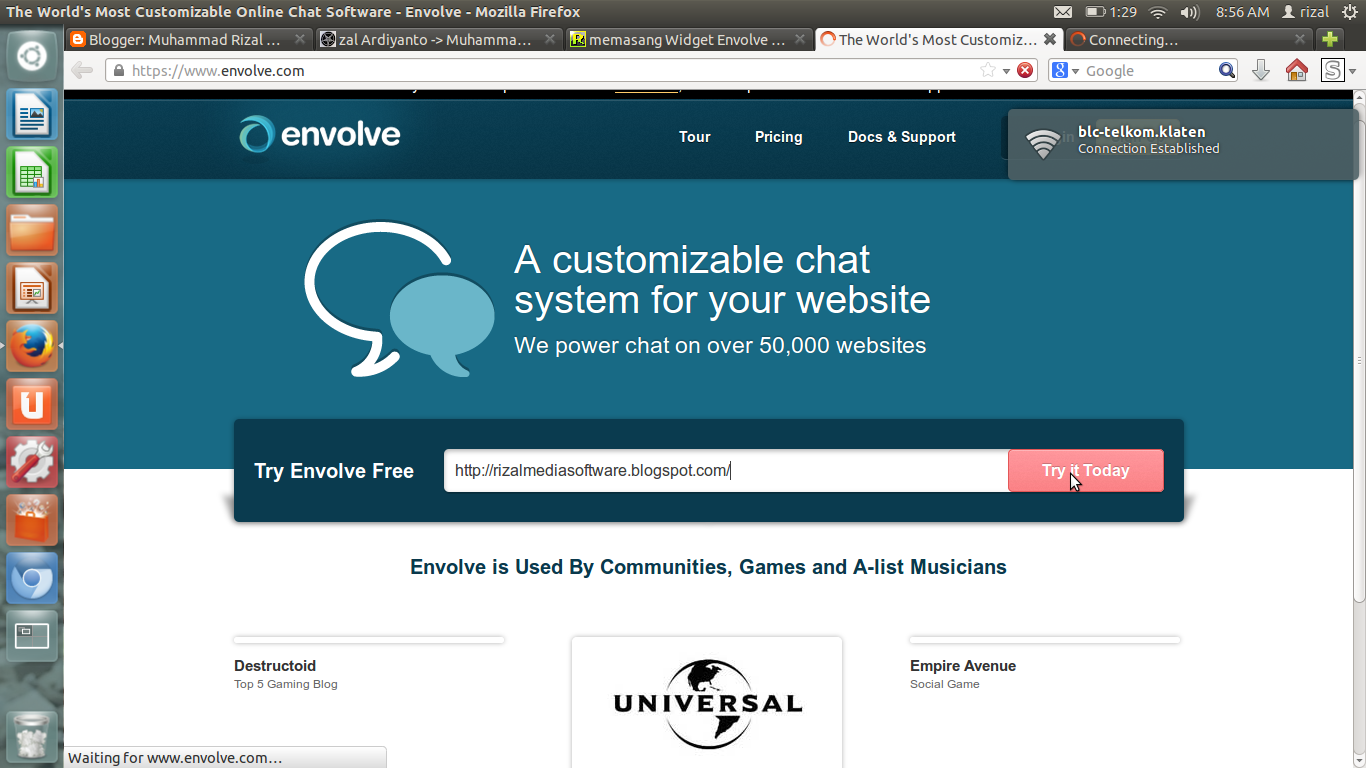Open the rizal user menu
Viewport: 1366px width, 768px height.
[x=1306, y=12]
